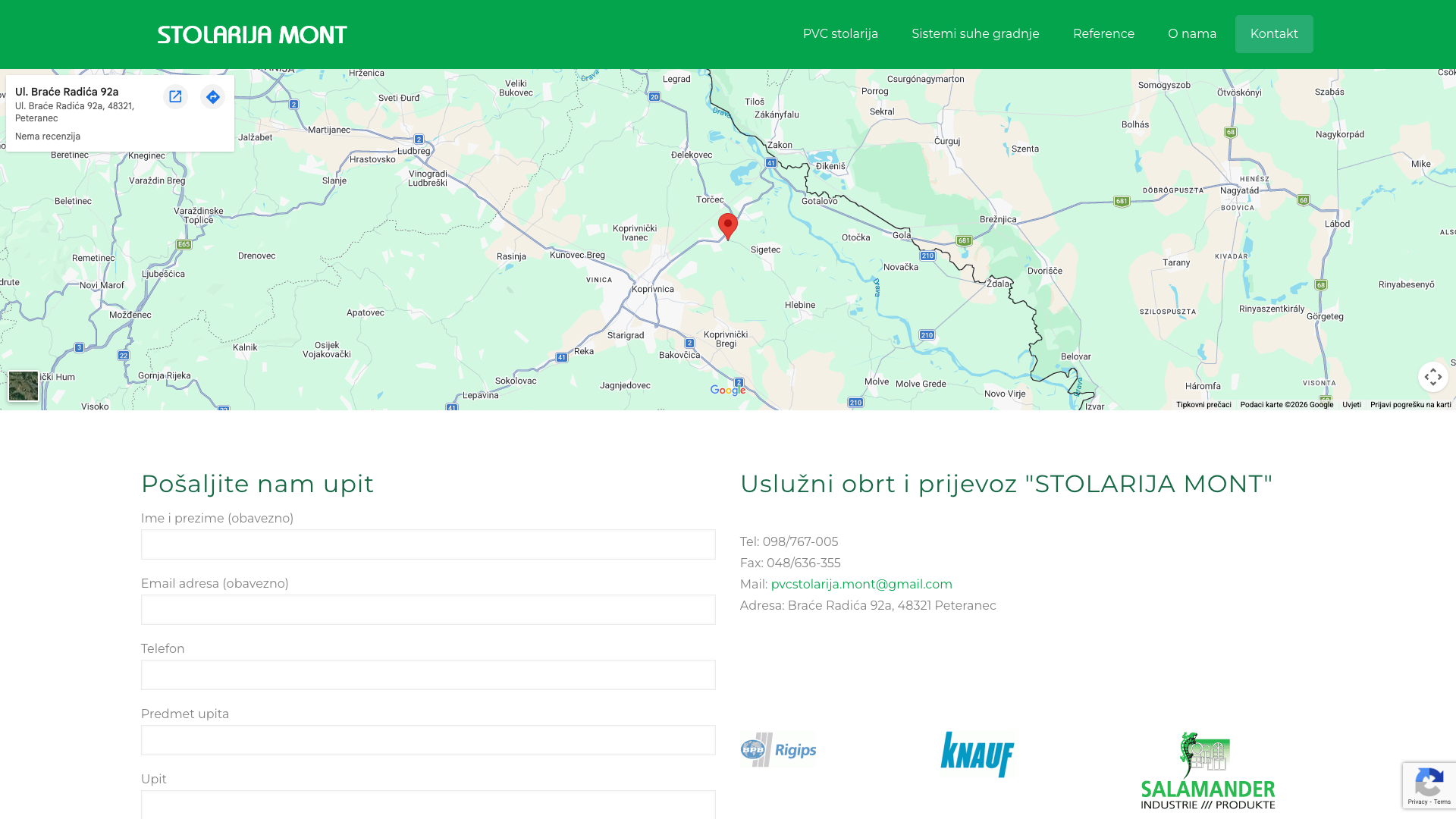This screenshot has height=819, width=1456.
Task: Click the Rigips partner logo
Action: coord(779,750)
